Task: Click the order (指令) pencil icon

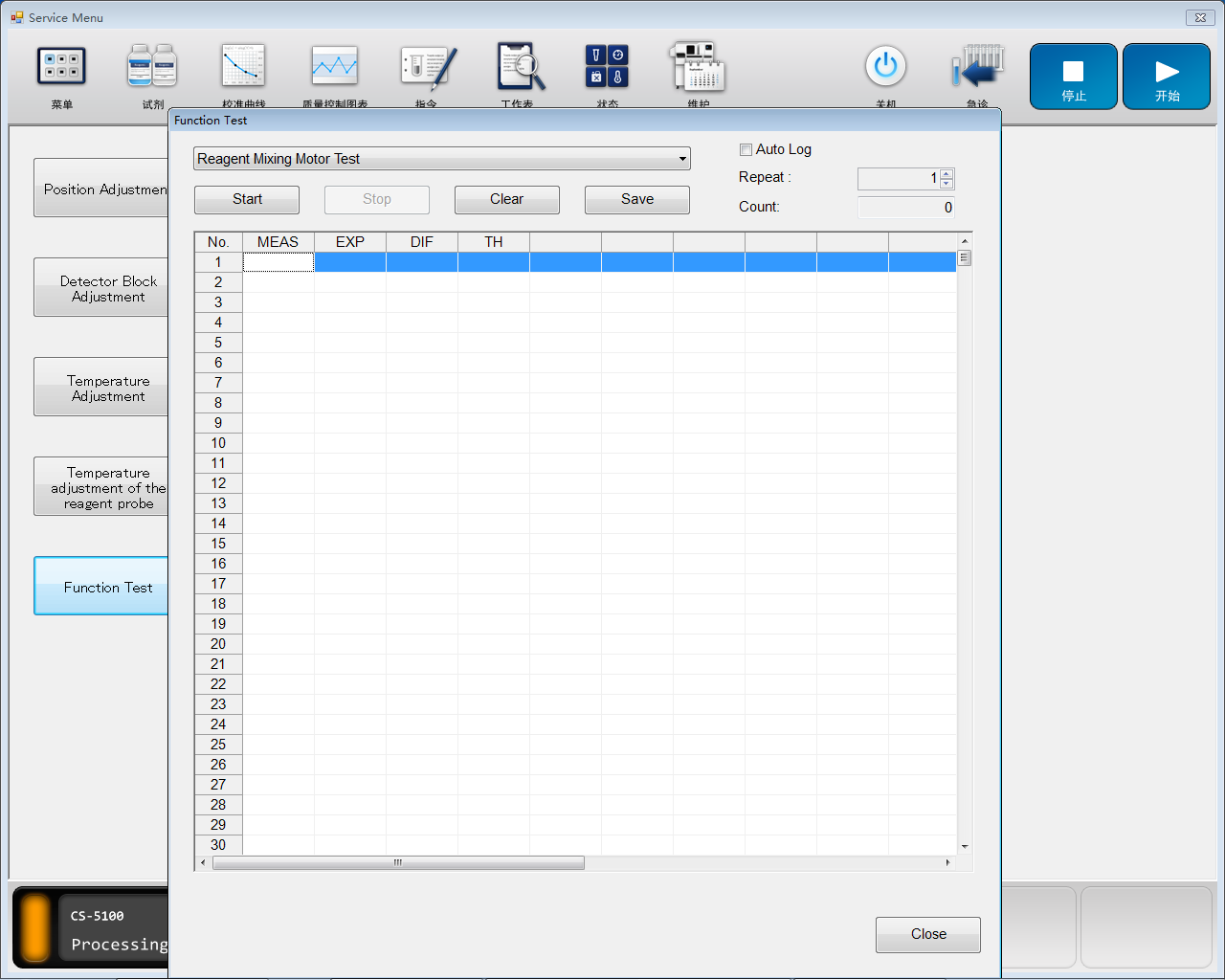Action: click(x=427, y=67)
